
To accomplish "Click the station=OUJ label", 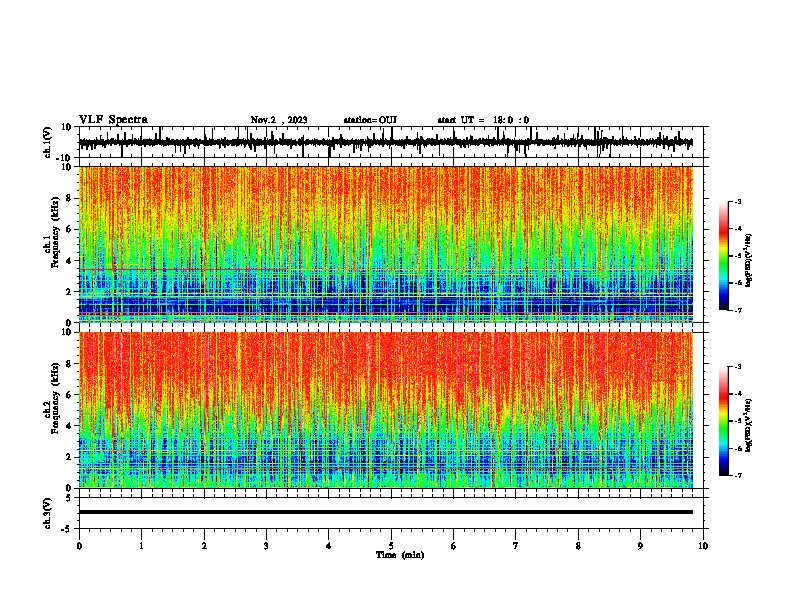I will tap(370, 120).
